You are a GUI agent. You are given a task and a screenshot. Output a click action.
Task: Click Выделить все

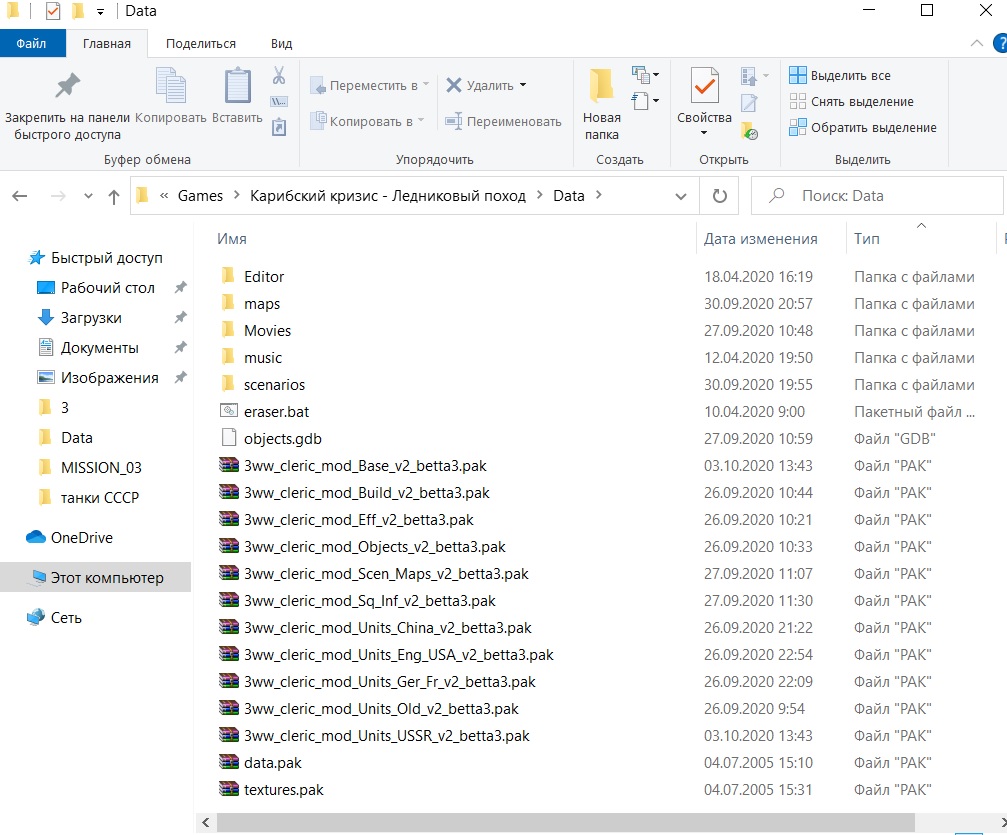840,76
